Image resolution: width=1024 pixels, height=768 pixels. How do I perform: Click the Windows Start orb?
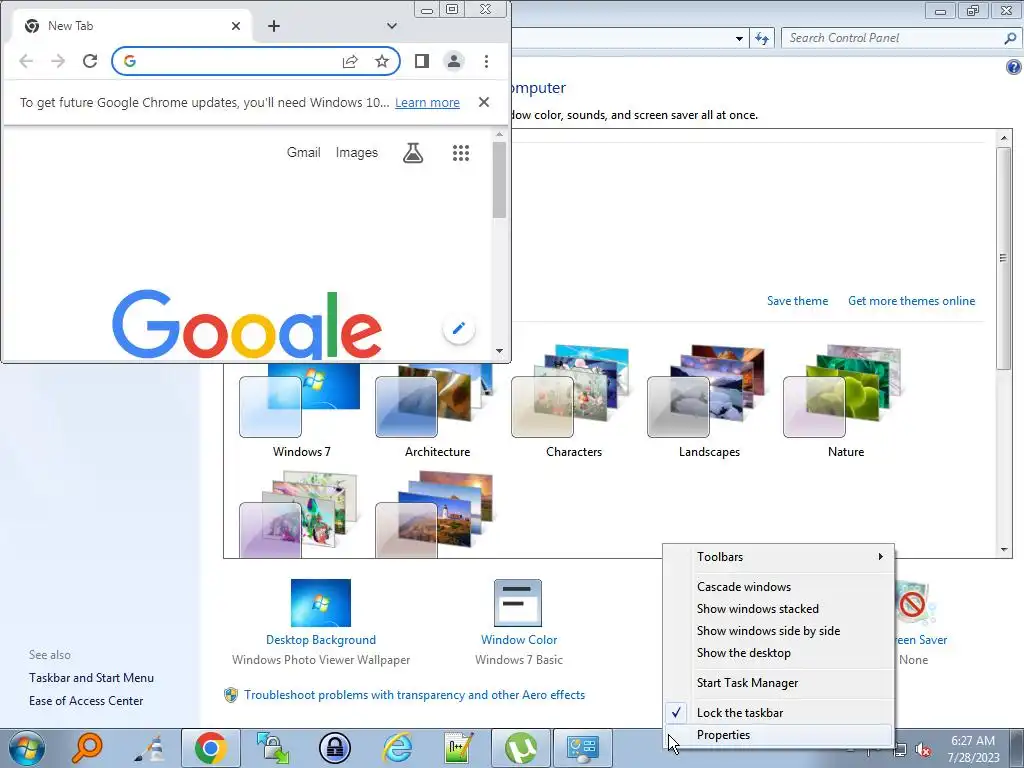tap(27, 748)
